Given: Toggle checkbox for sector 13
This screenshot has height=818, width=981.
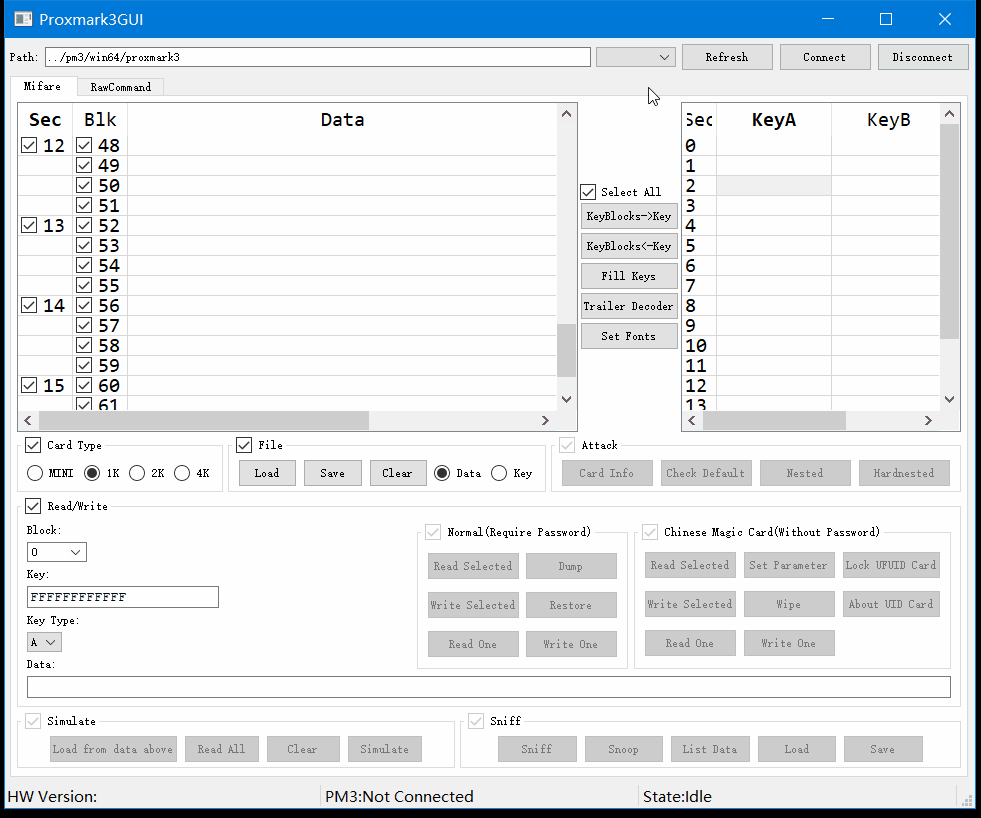Looking at the screenshot, I should (29, 226).
